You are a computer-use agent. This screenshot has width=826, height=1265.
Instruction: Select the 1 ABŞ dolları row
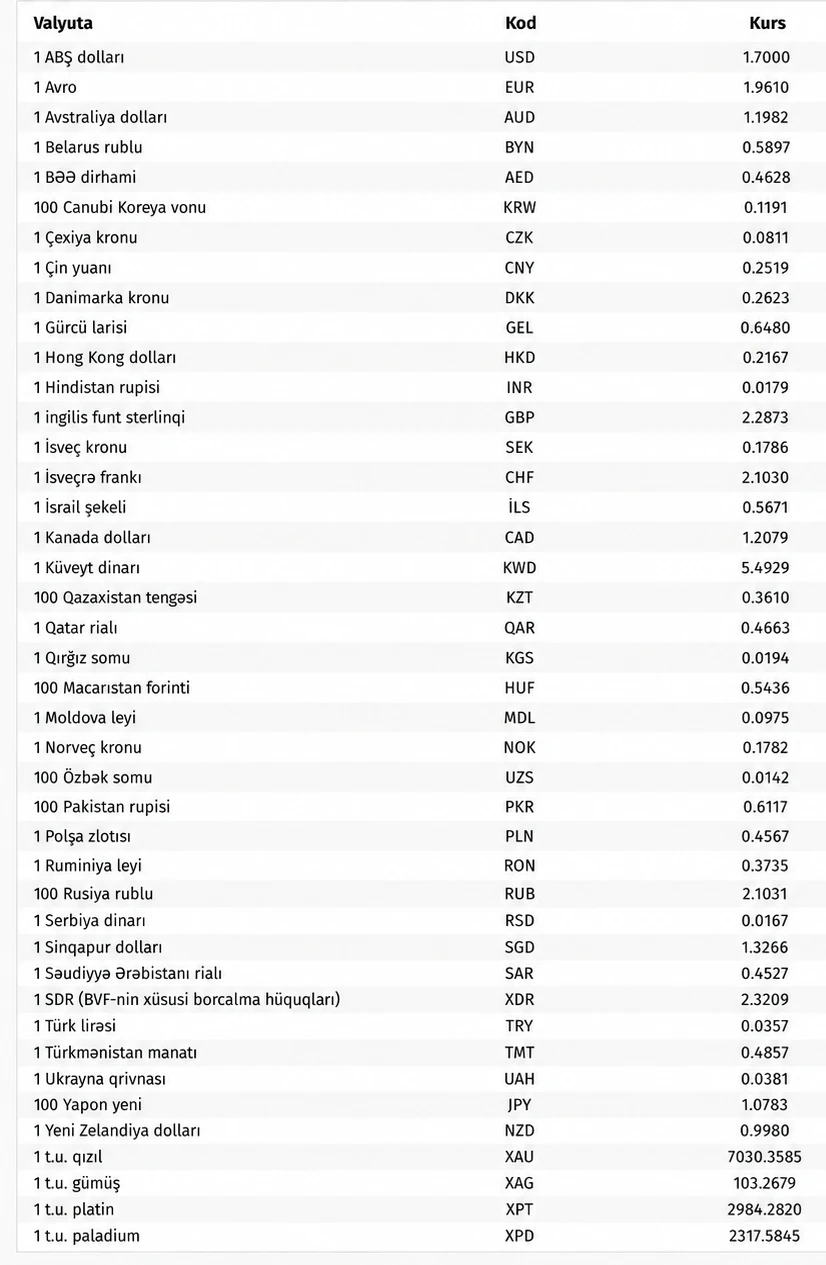click(x=421, y=57)
